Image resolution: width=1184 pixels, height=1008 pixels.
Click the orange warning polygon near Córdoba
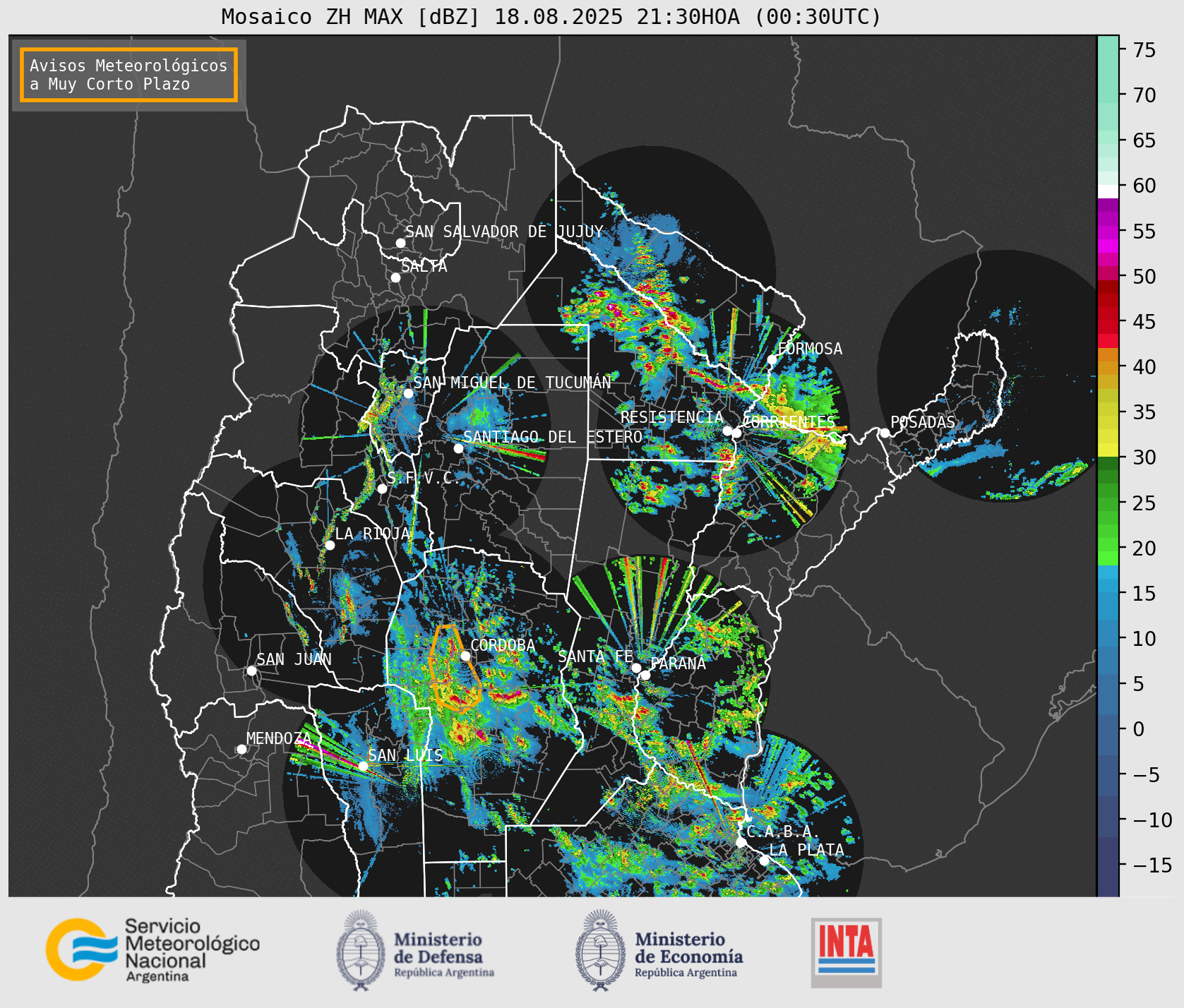coord(455,668)
